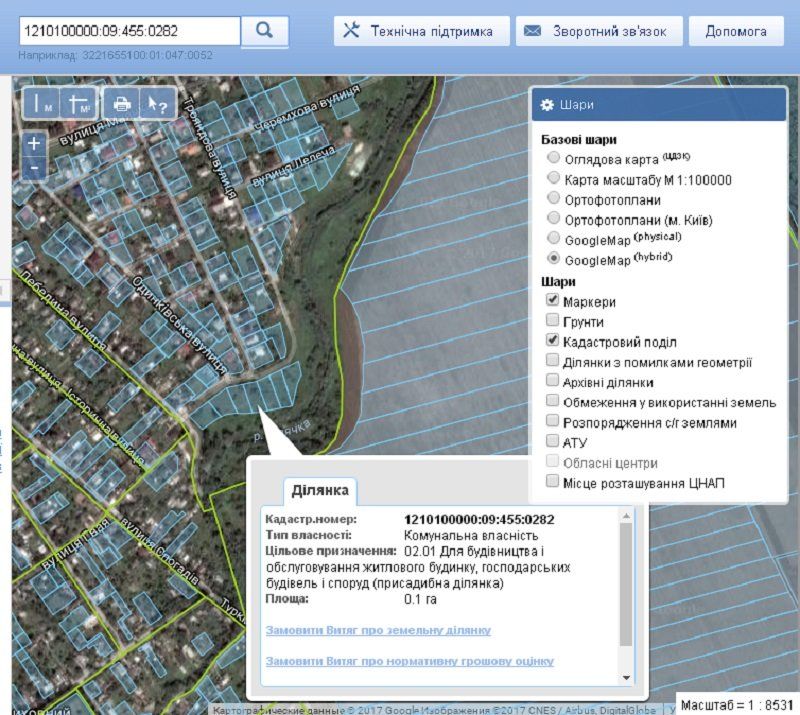
Task: Select the Ортофотоплани base layer
Action: [x=554, y=199]
